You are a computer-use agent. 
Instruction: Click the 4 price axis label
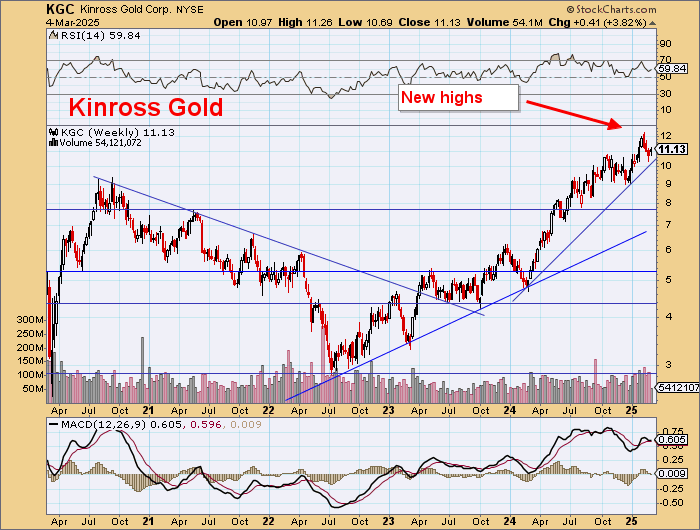tap(668, 317)
